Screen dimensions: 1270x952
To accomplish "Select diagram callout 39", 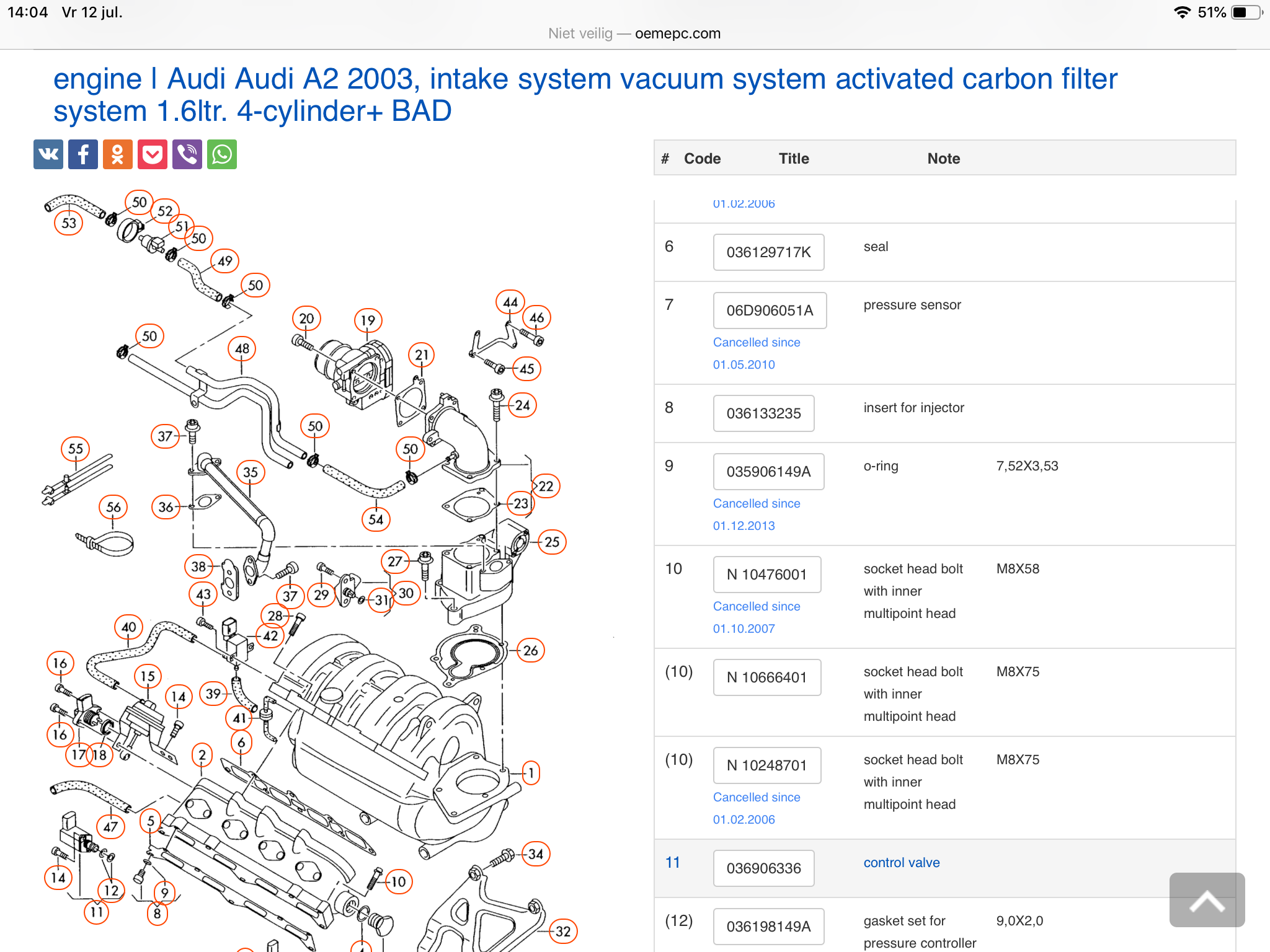I will [213, 694].
